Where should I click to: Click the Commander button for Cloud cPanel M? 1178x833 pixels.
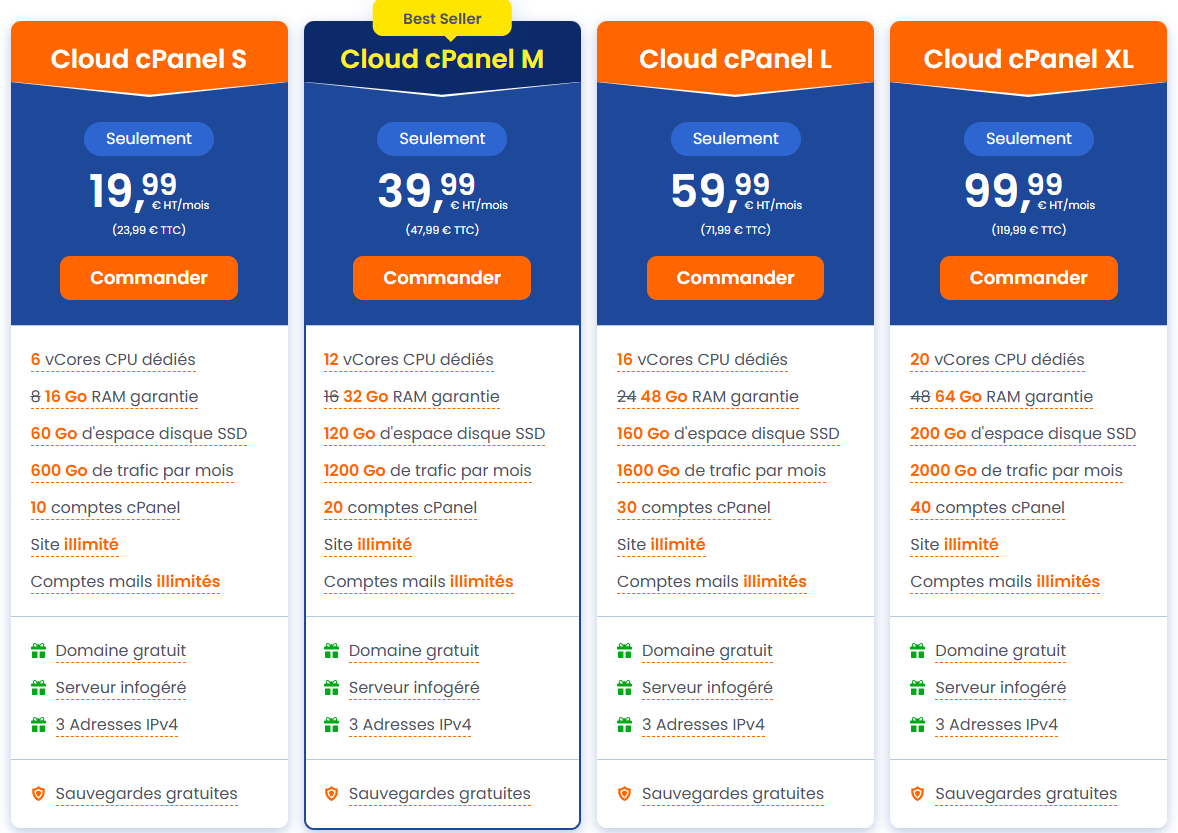tap(442, 277)
